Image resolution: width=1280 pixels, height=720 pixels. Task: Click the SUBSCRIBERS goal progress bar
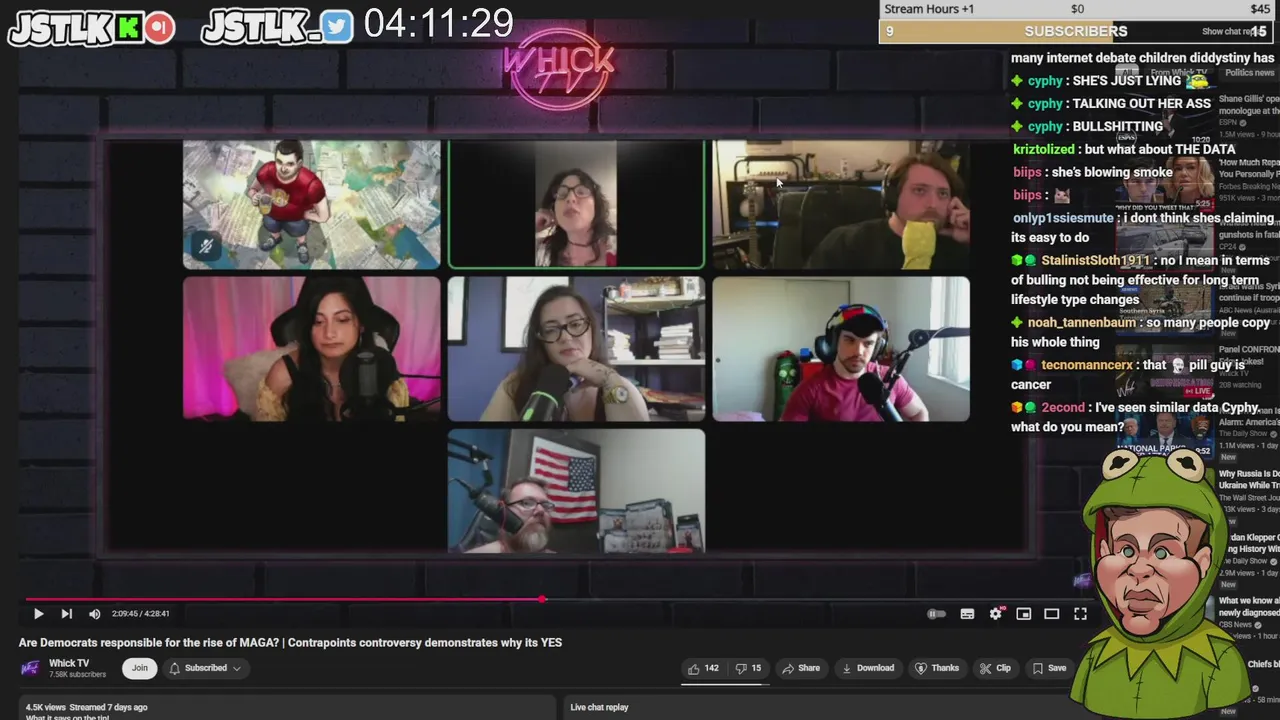click(1076, 32)
